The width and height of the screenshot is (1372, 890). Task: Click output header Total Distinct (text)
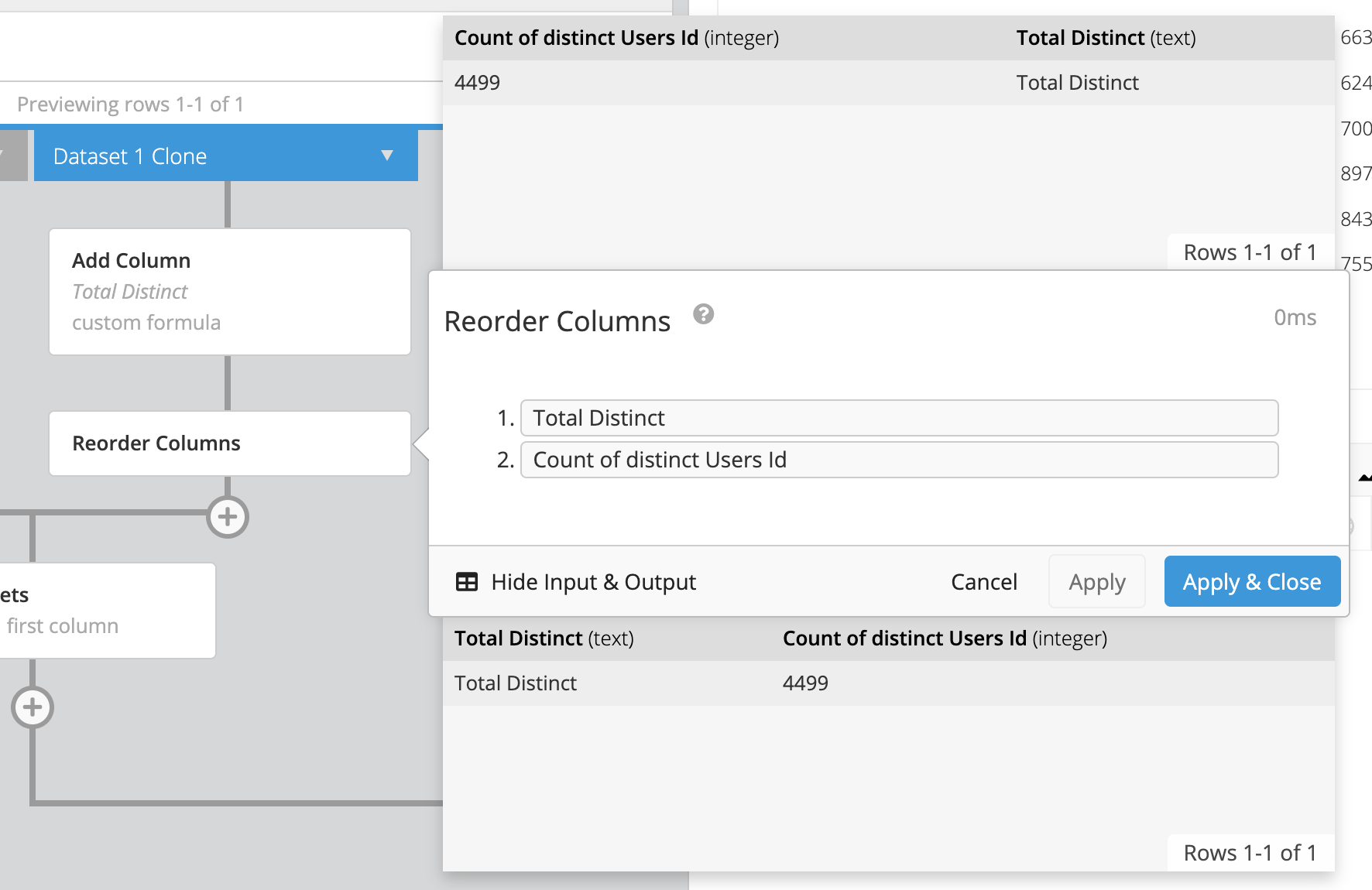tap(544, 638)
